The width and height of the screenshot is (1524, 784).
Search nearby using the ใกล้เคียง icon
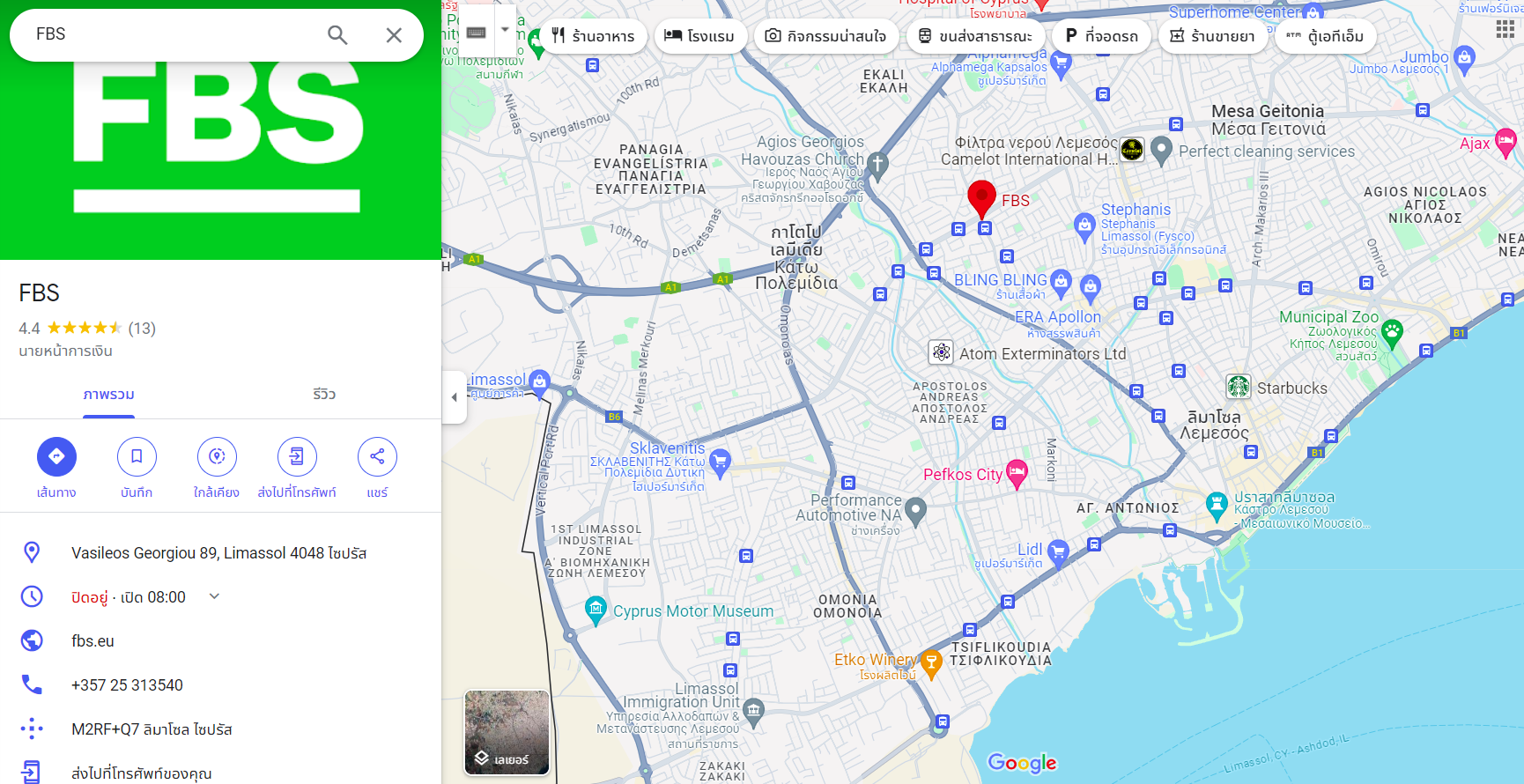click(217, 456)
